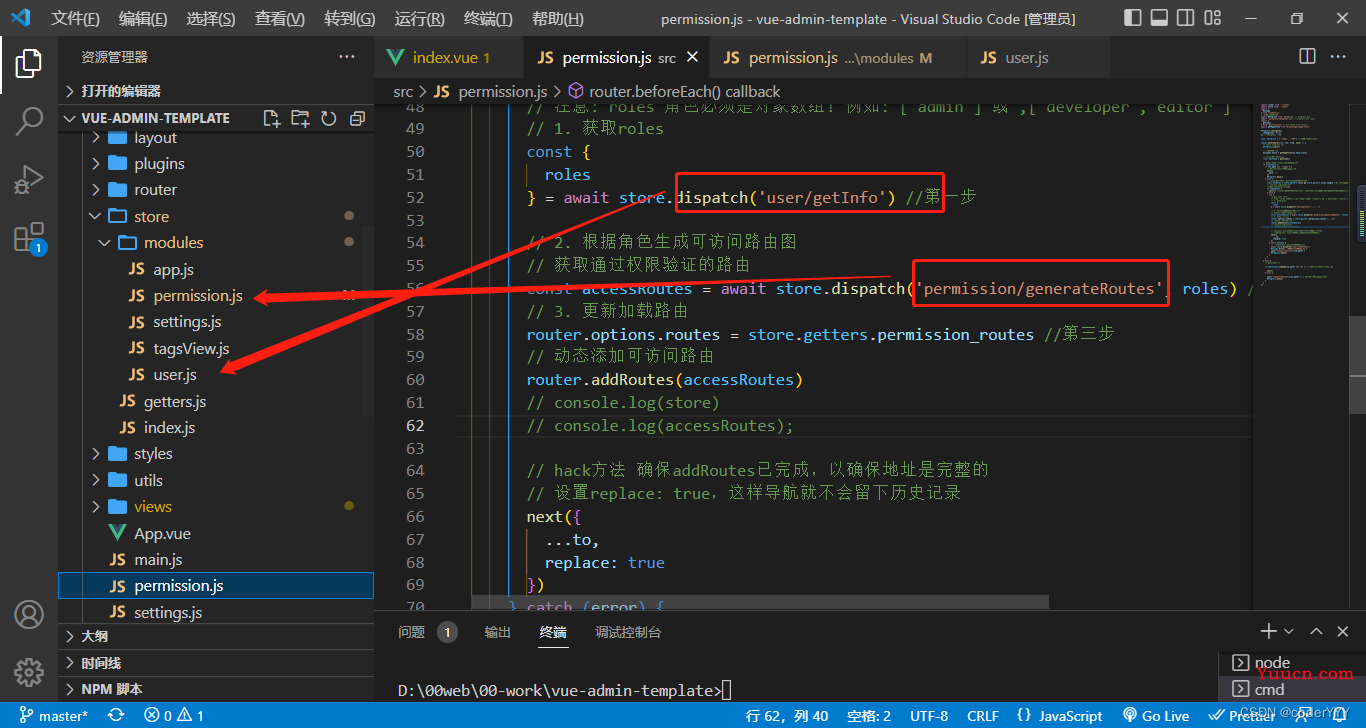Screen dimensions: 1366x728
Task: Open the 编辑(E) menu
Action: coord(143,19)
